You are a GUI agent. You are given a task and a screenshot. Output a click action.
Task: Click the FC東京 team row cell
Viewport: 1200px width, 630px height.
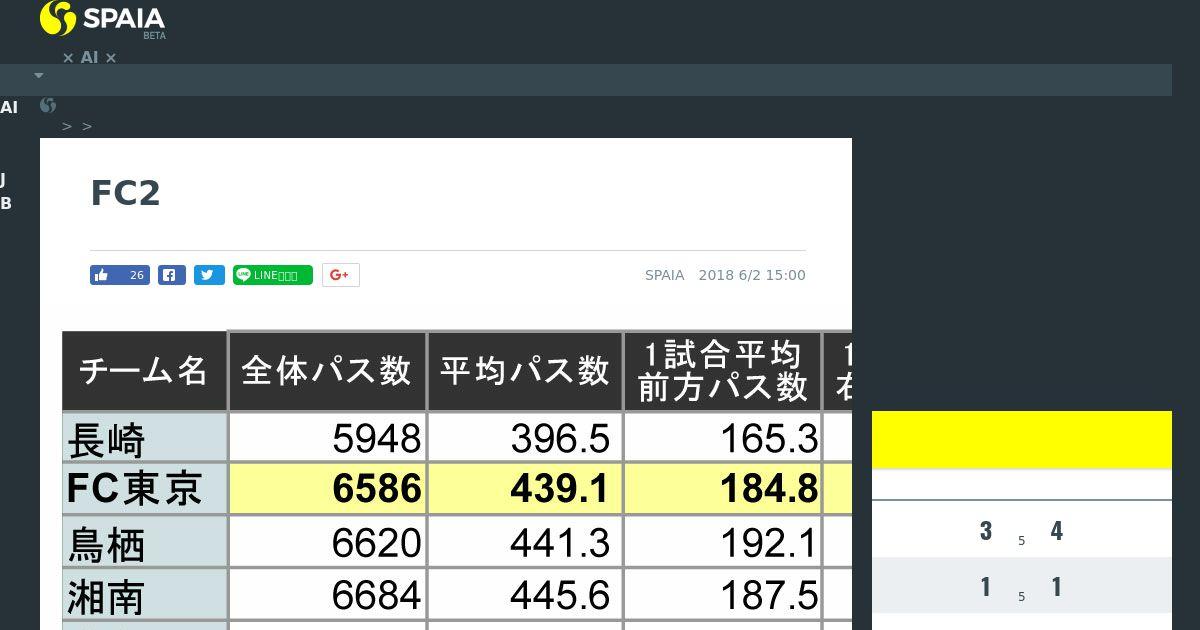click(x=144, y=489)
